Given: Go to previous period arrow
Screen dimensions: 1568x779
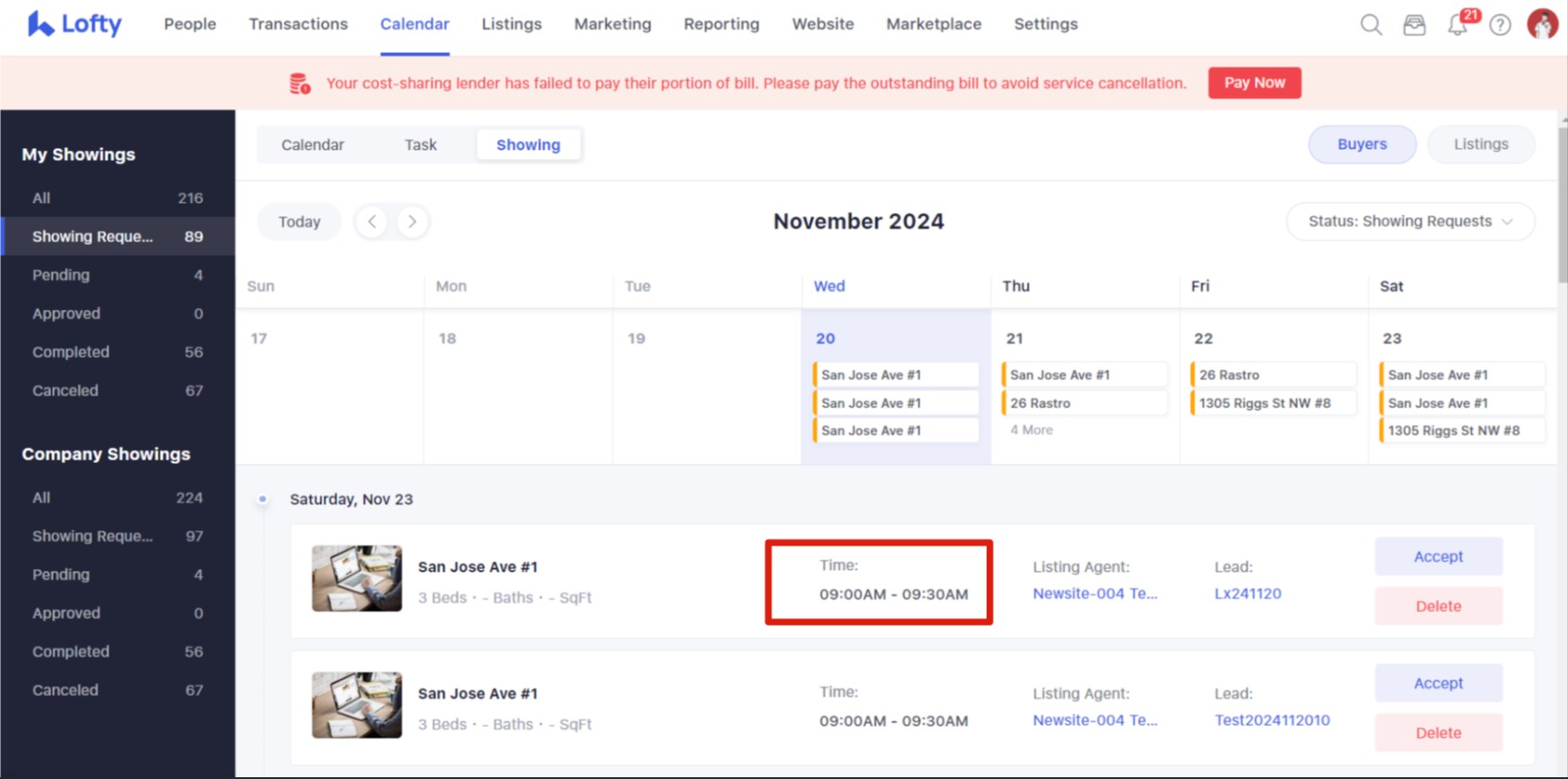Looking at the screenshot, I should [x=371, y=222].
